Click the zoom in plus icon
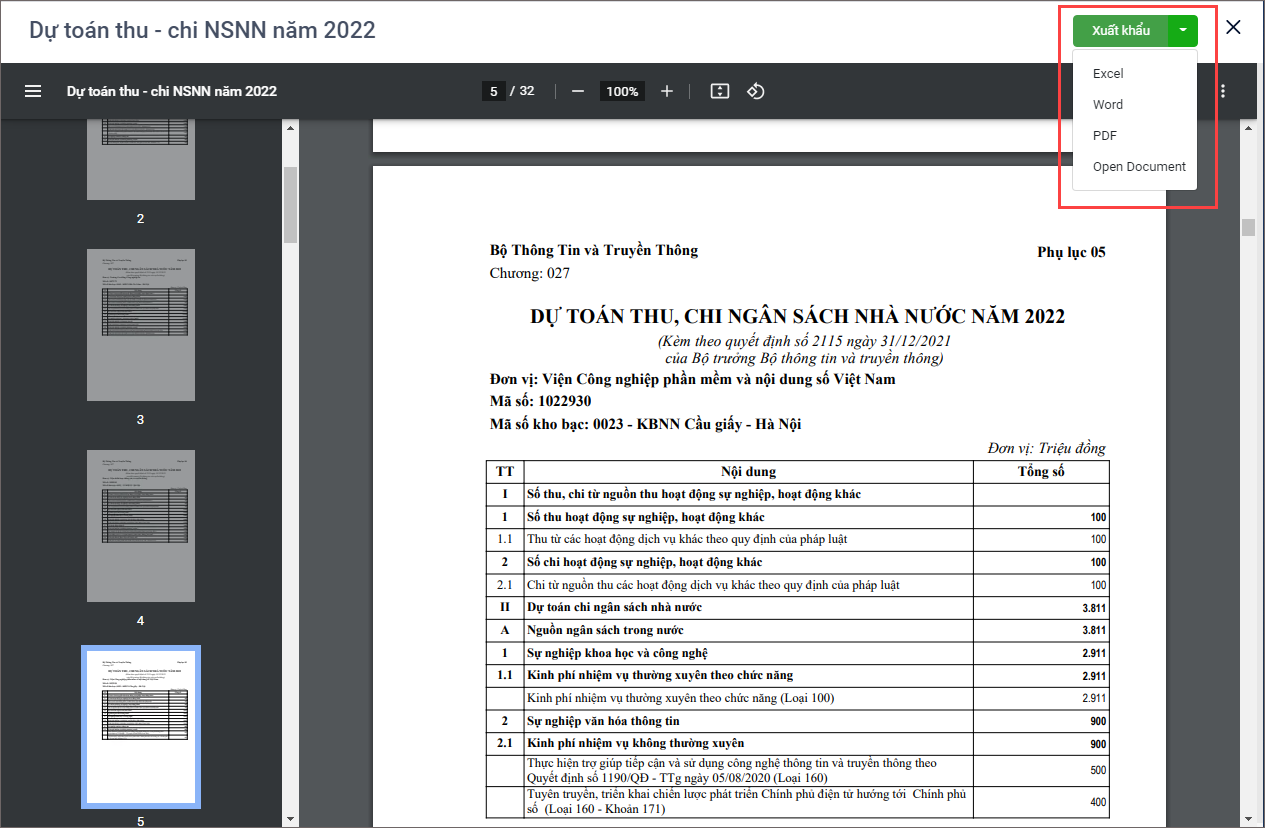Image resolution: width=1265 pixels, height=828 pixels. point(667,91)
